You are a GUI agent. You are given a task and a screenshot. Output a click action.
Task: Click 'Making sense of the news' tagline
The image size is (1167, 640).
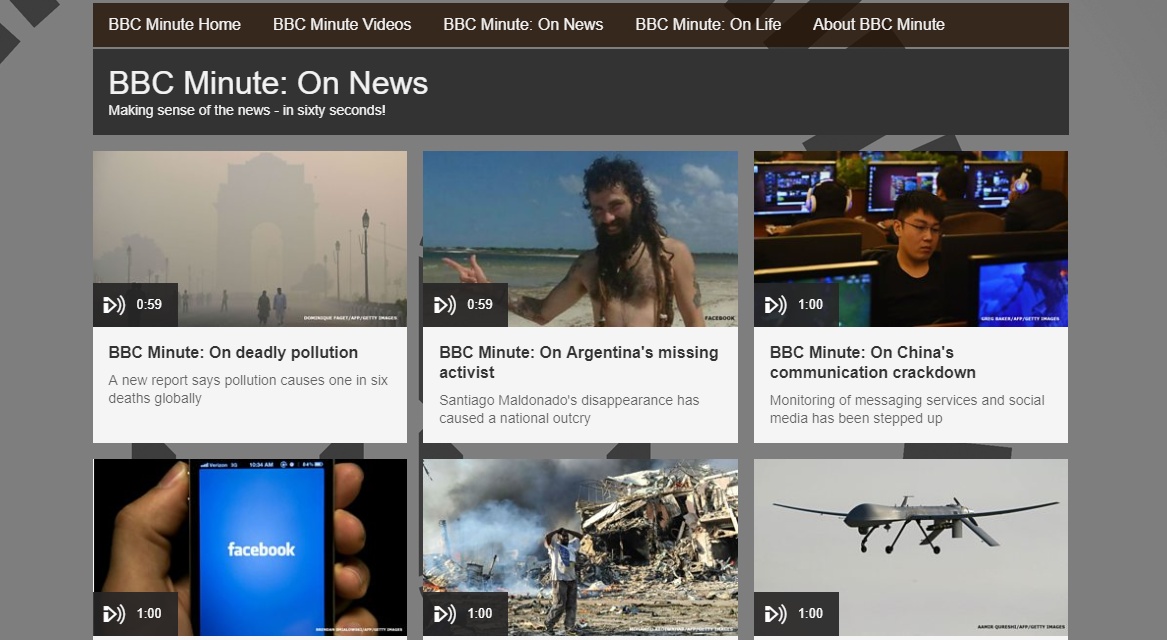(x=246, y=111)
